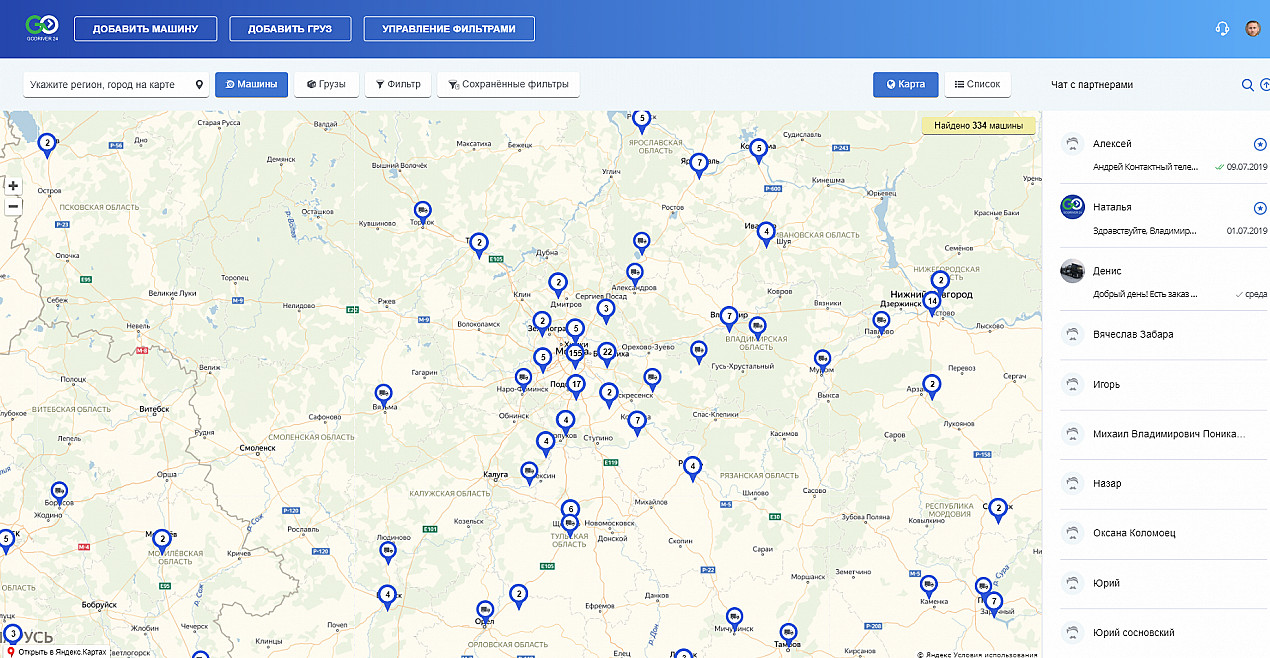Open the support headset icon

point(1222,28)
